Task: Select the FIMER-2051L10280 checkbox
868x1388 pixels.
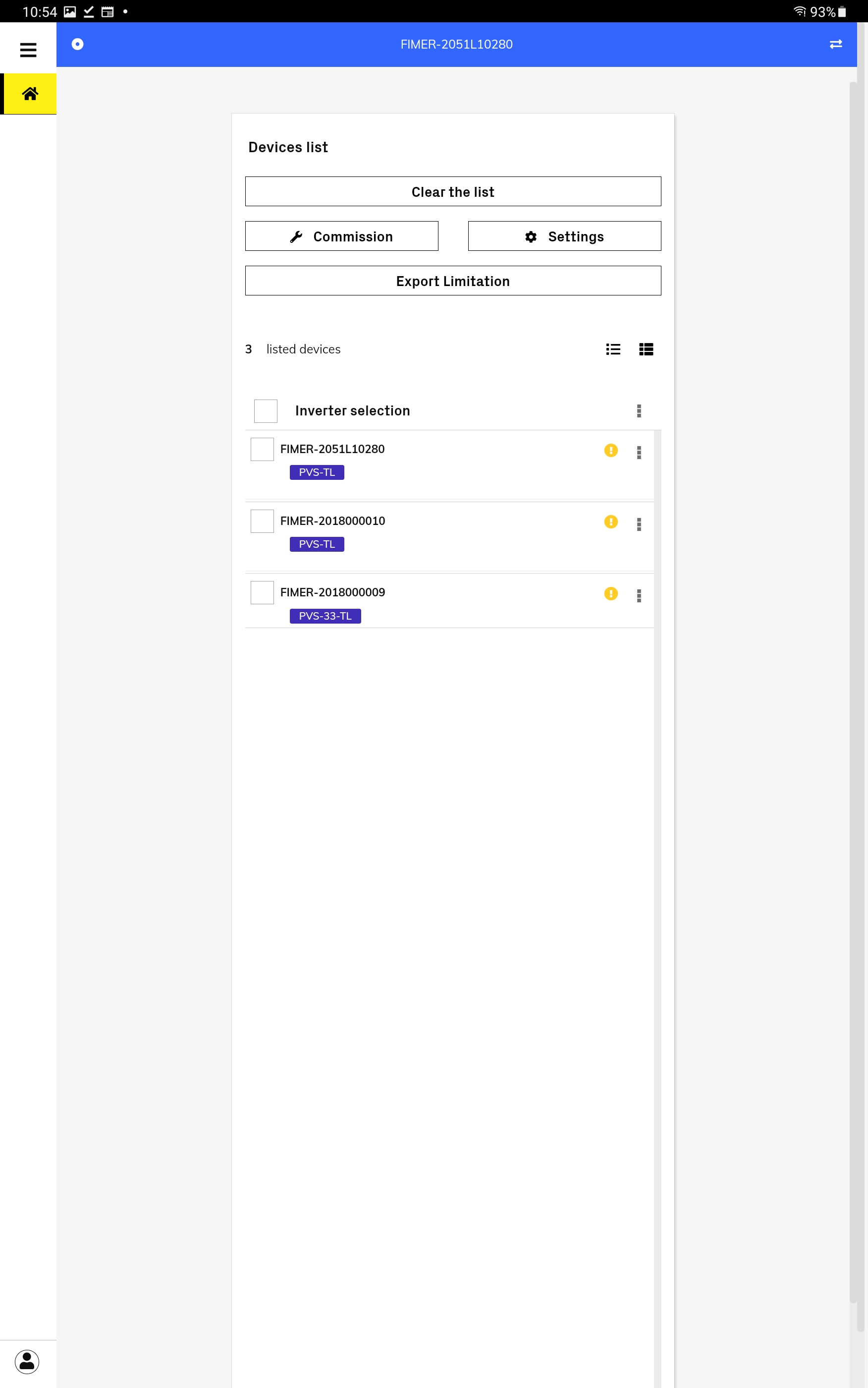Action: coord(263,449)
